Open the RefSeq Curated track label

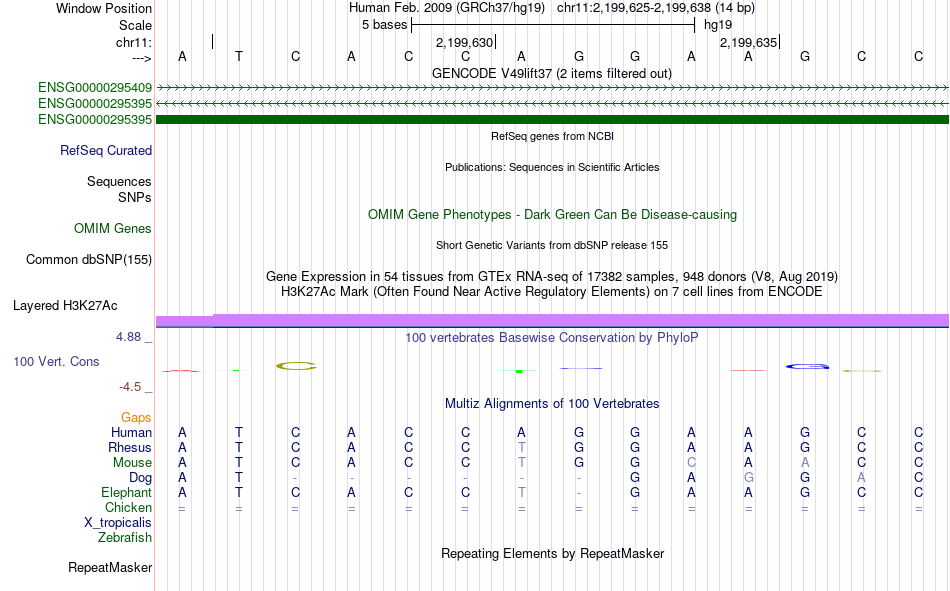105,150
